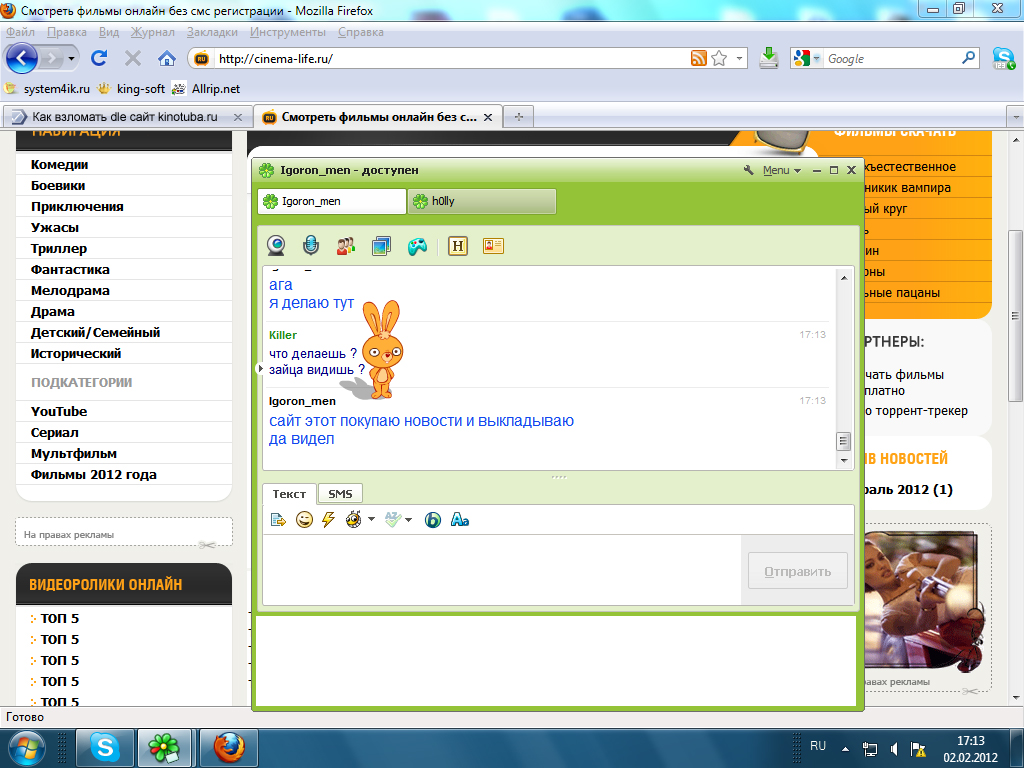
Task: Pick an animated tZer character icon
Action: 353,520
